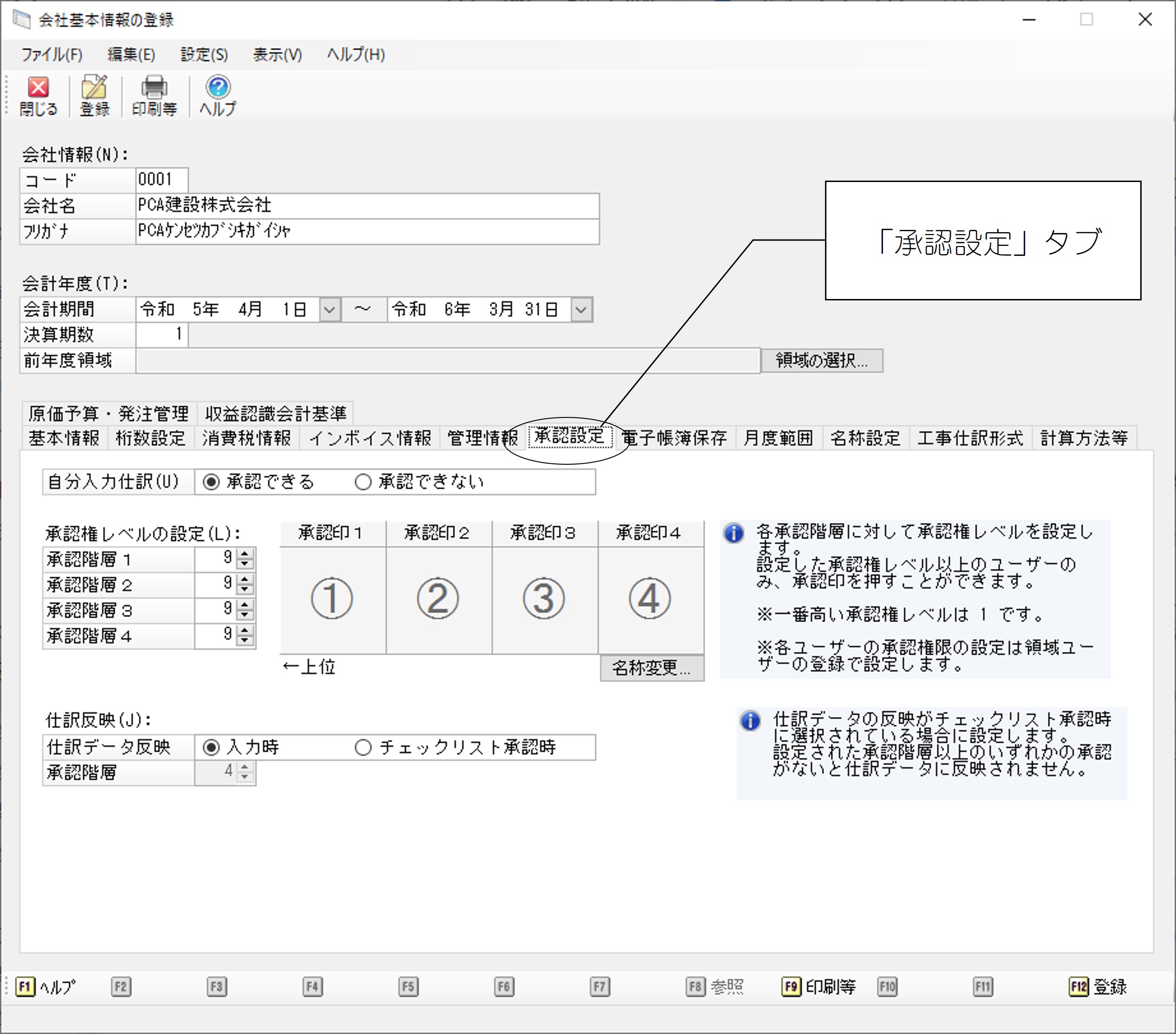Select チェックリスト承認時 radio option

(x=363, y=748)
